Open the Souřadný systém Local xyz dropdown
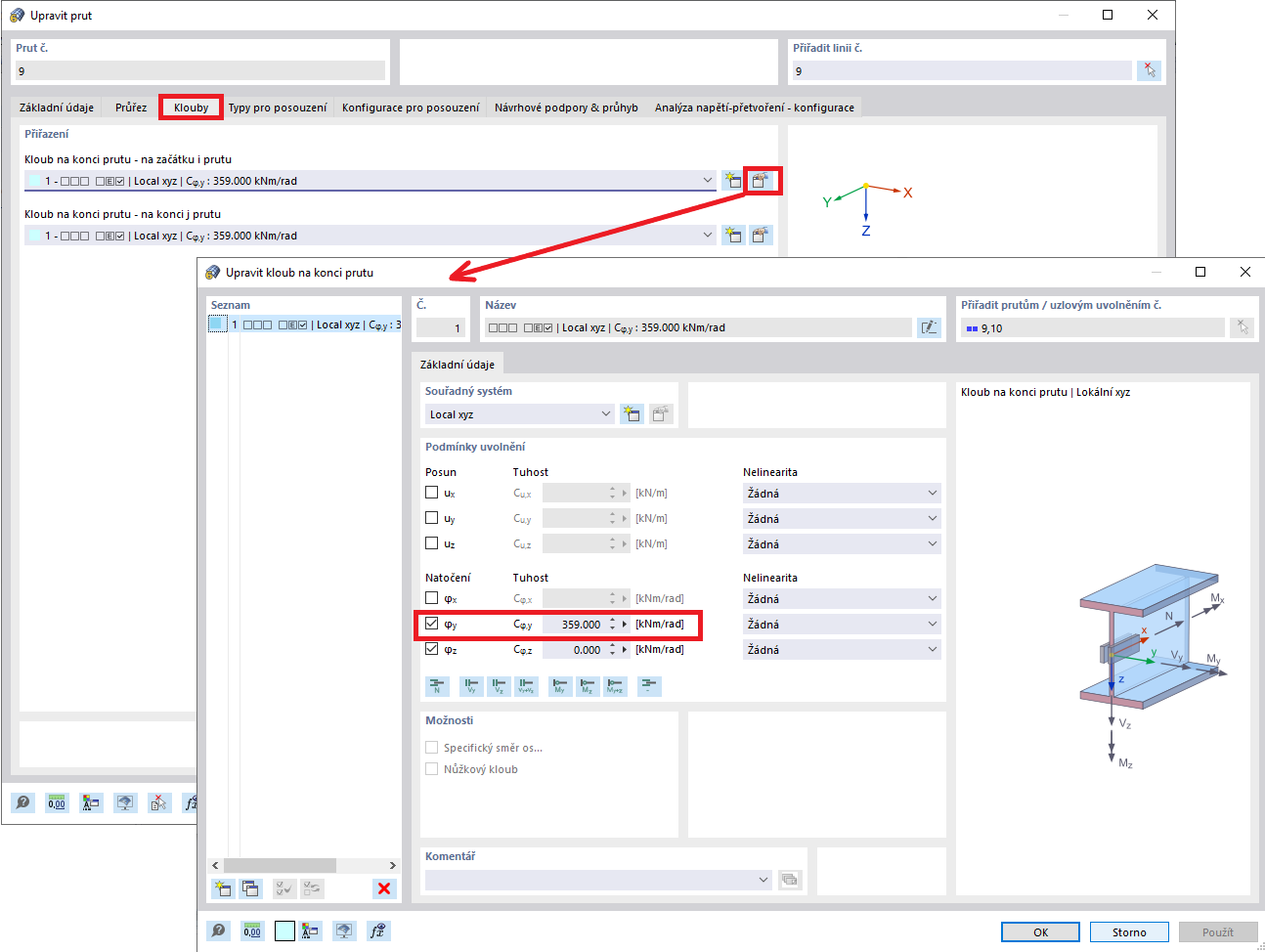 pyautogui.click(x=520, y=413)
